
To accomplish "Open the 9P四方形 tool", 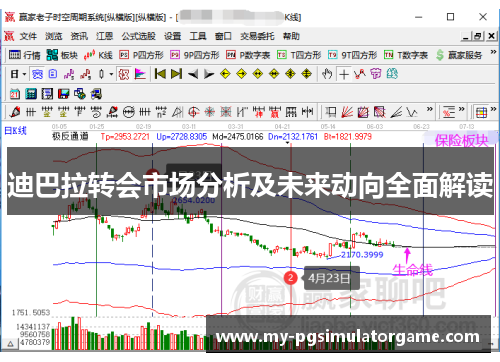I will pos(195,55).
